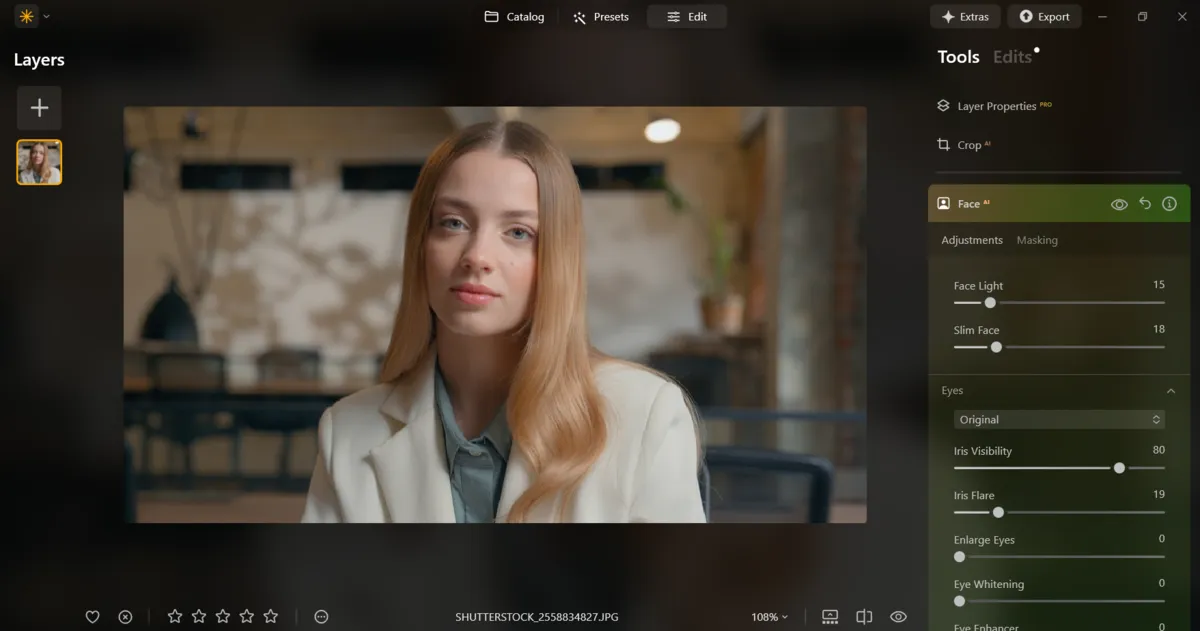Open the Eyes color preset dropdown
Screen dimensions: 1200x631
coord(1059,419)
